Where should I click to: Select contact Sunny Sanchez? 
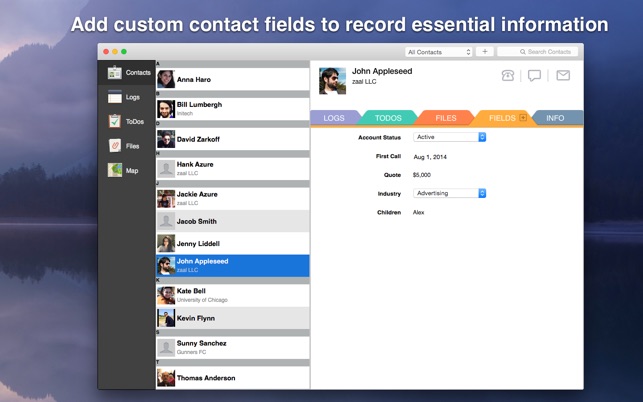pos(233,348)
